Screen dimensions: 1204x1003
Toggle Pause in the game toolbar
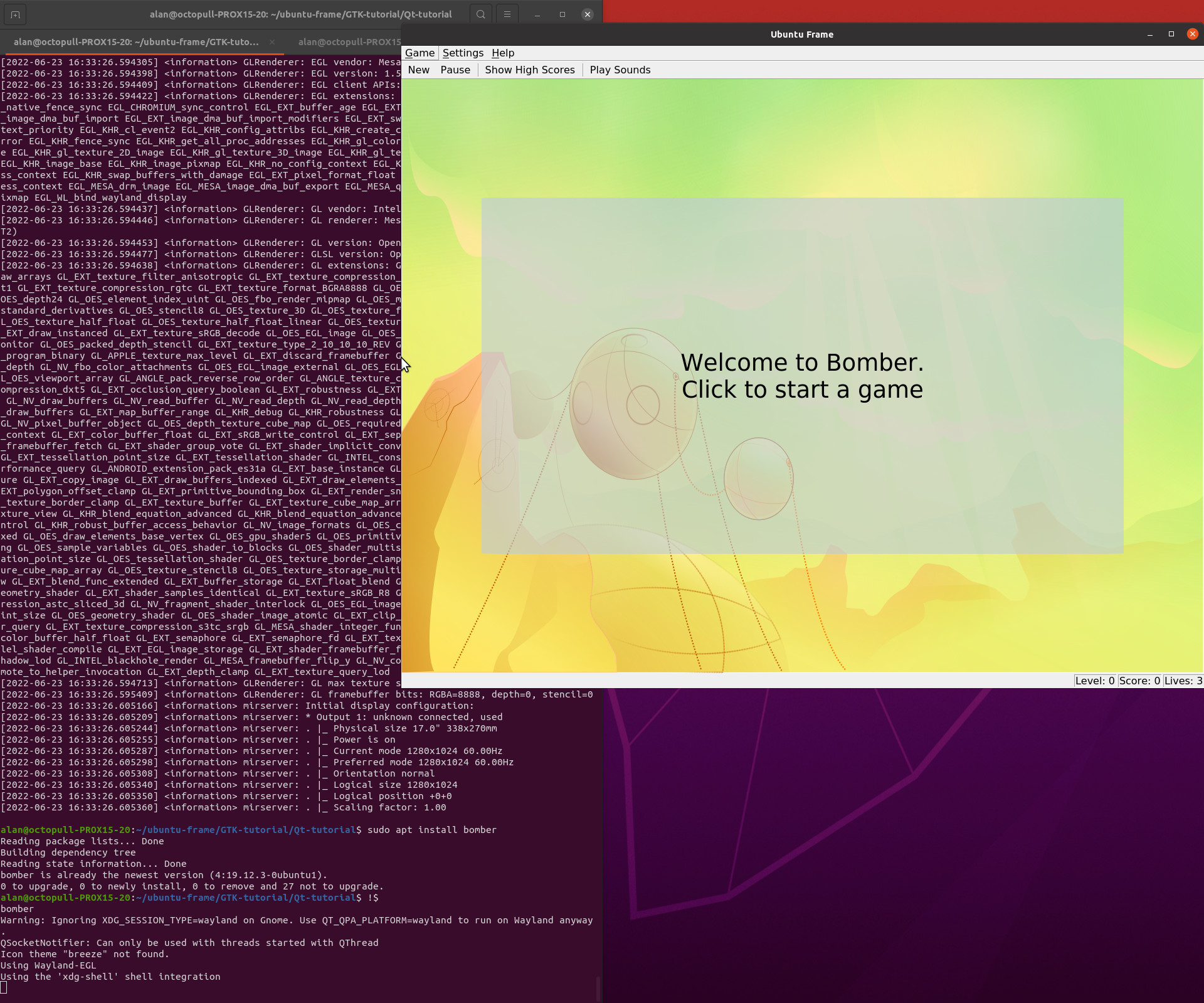[455, 70]
